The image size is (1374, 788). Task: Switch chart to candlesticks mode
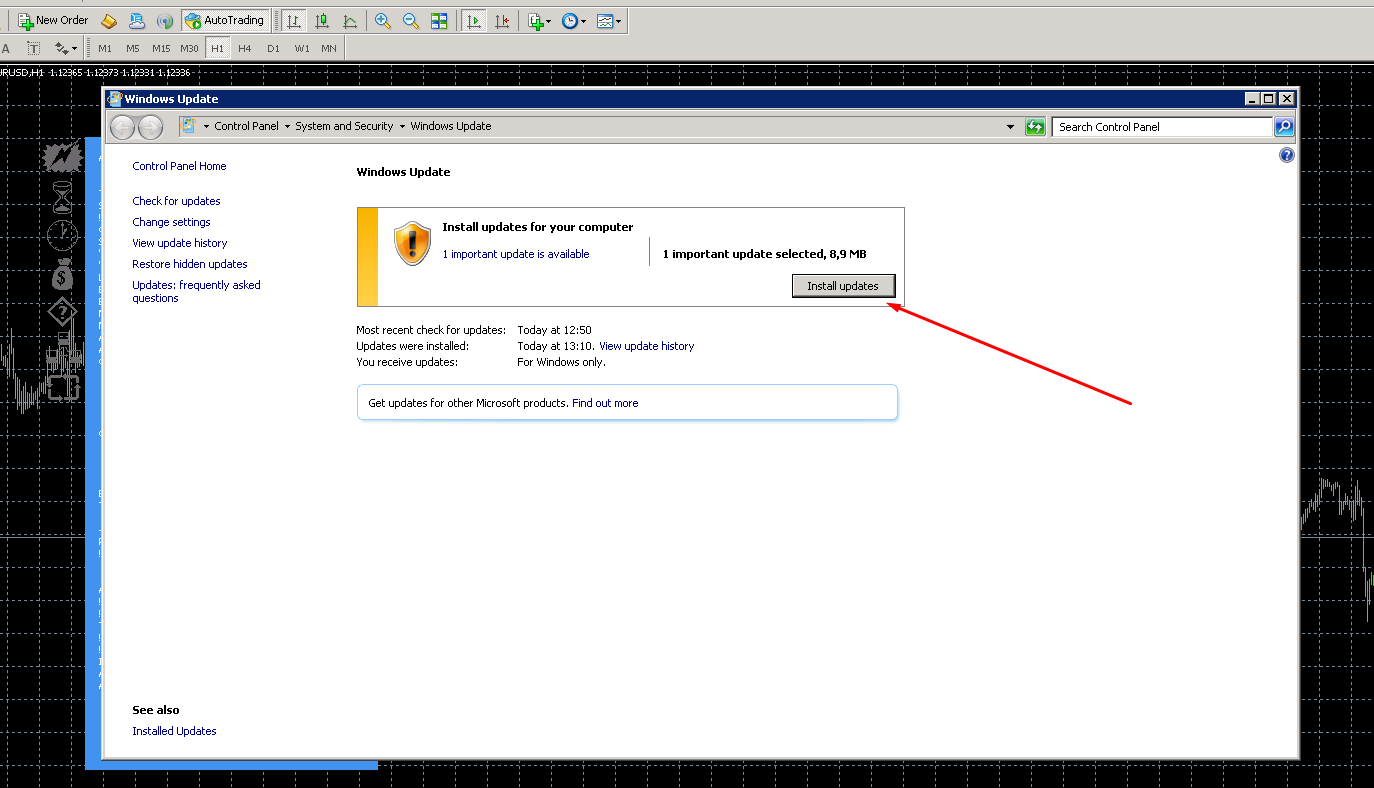click(322, 20)
